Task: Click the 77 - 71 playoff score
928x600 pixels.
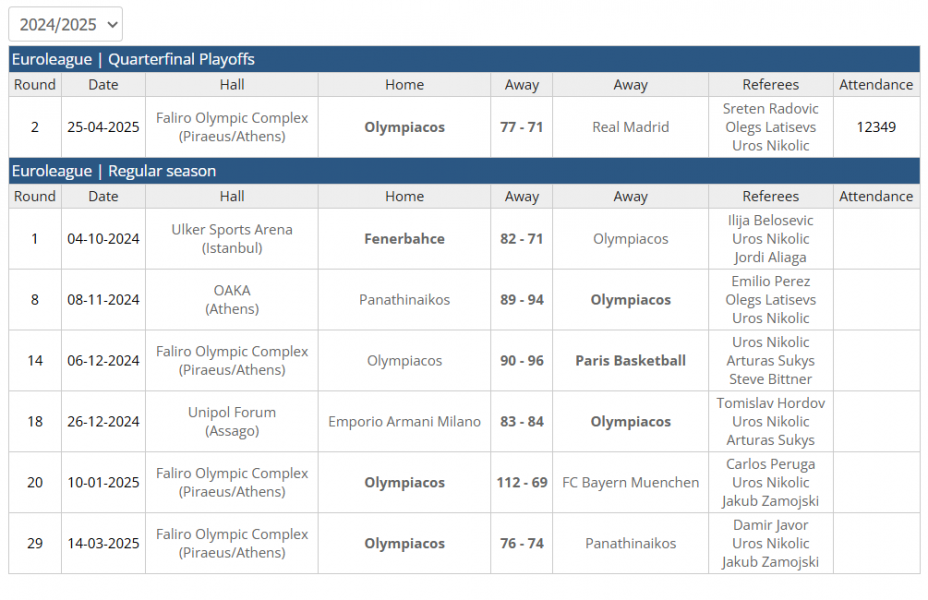Action: coord(521,127)
